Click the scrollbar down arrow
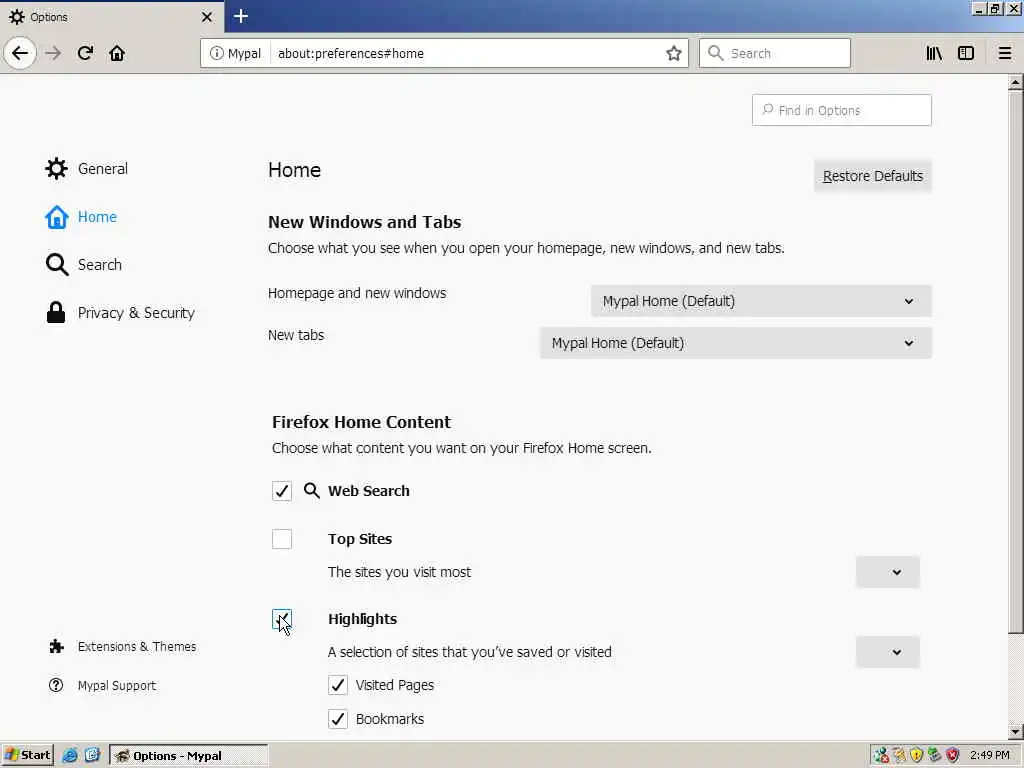The width and height of the screenshot is (1024, 768). coord(1015,731)
